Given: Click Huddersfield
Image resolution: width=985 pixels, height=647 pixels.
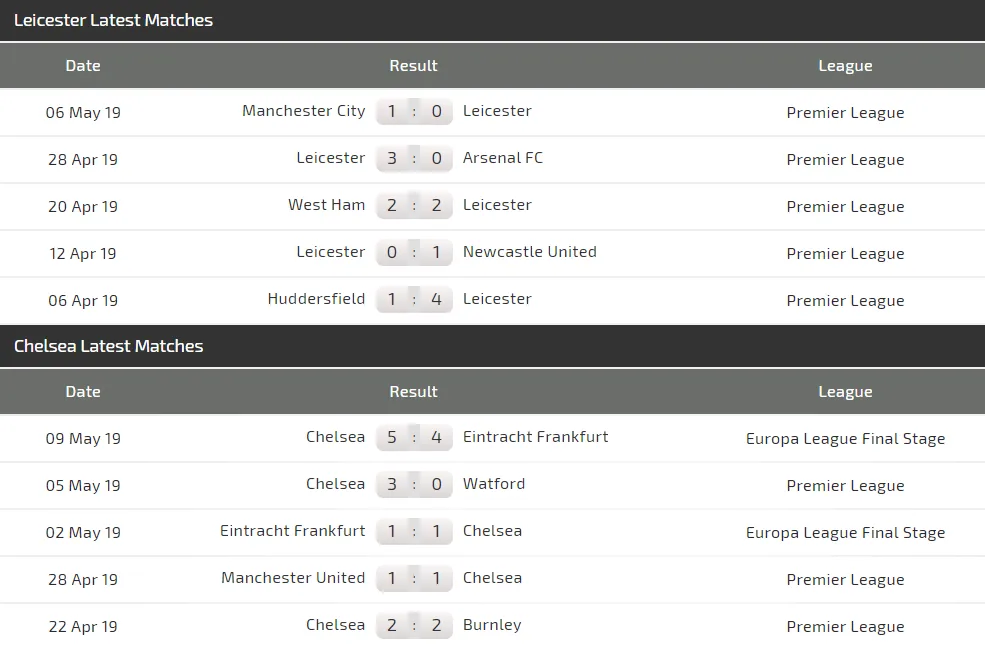Looking at the screenshot, I should (x=317, y=298).
